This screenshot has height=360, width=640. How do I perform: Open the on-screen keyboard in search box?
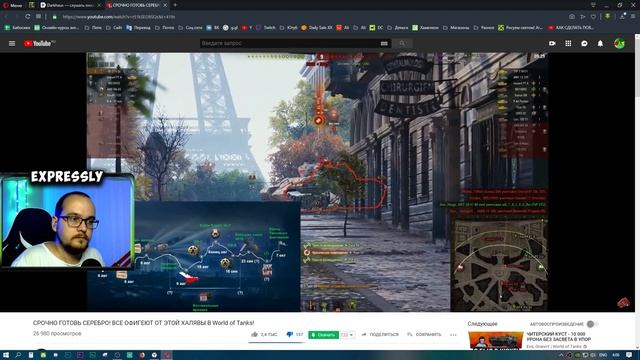pos(384,43)
